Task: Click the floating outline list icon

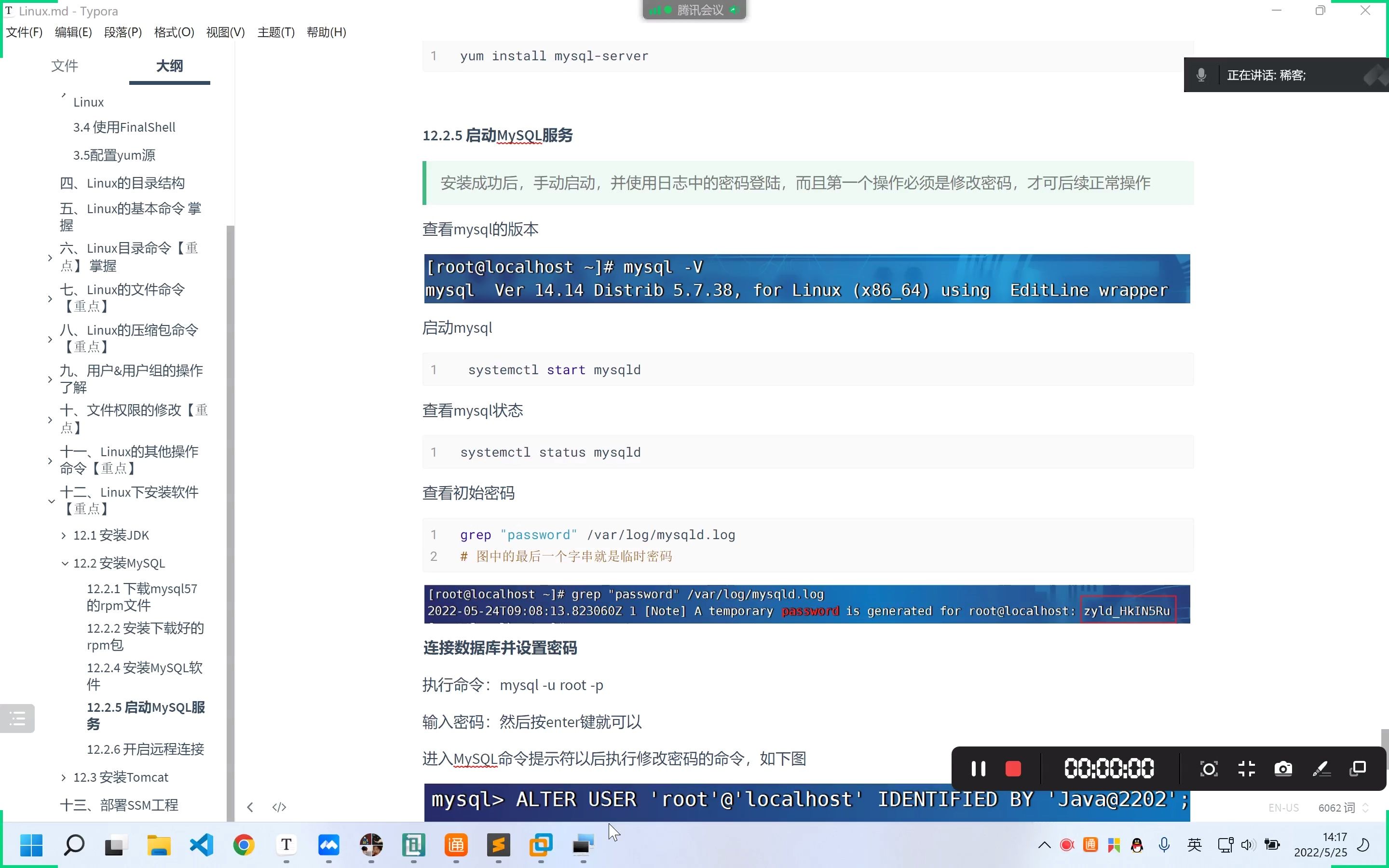Action: (x=17, y=718)
